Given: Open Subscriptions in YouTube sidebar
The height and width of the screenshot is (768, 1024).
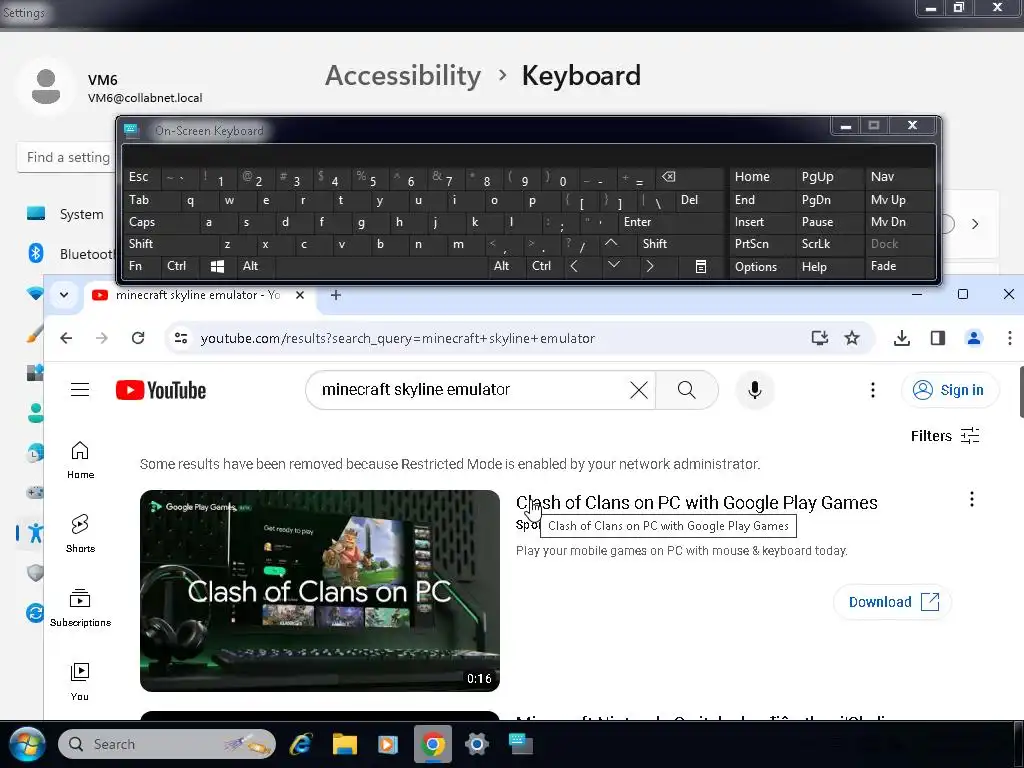Looking at the screenshot, I should [80, 608].
